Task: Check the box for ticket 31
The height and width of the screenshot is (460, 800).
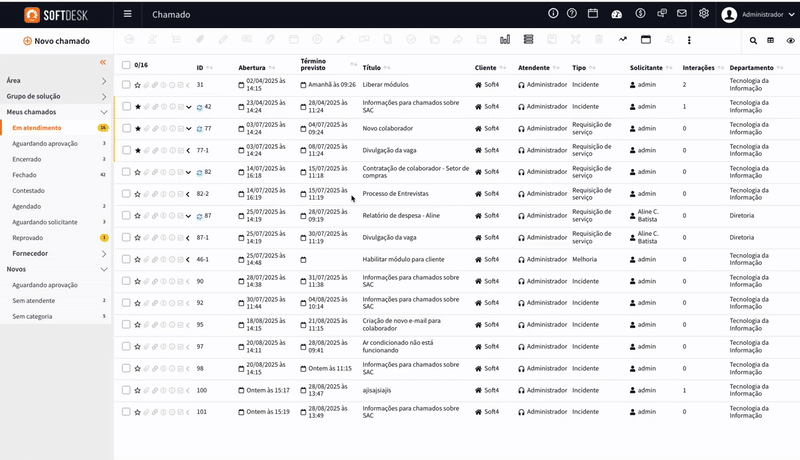Action: click(126, 85)
